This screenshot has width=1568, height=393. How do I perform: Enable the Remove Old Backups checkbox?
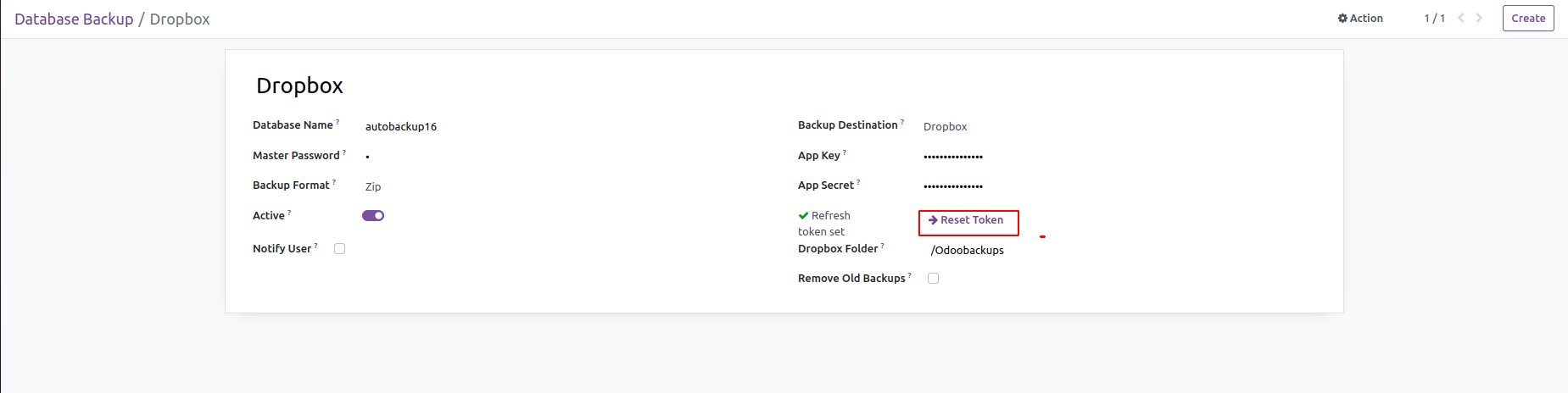934,279
